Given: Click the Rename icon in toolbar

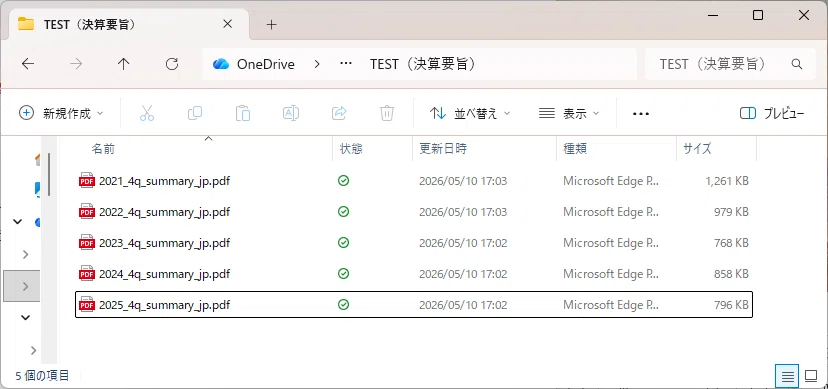Looking at the screenshot, I should click(291, 113).
